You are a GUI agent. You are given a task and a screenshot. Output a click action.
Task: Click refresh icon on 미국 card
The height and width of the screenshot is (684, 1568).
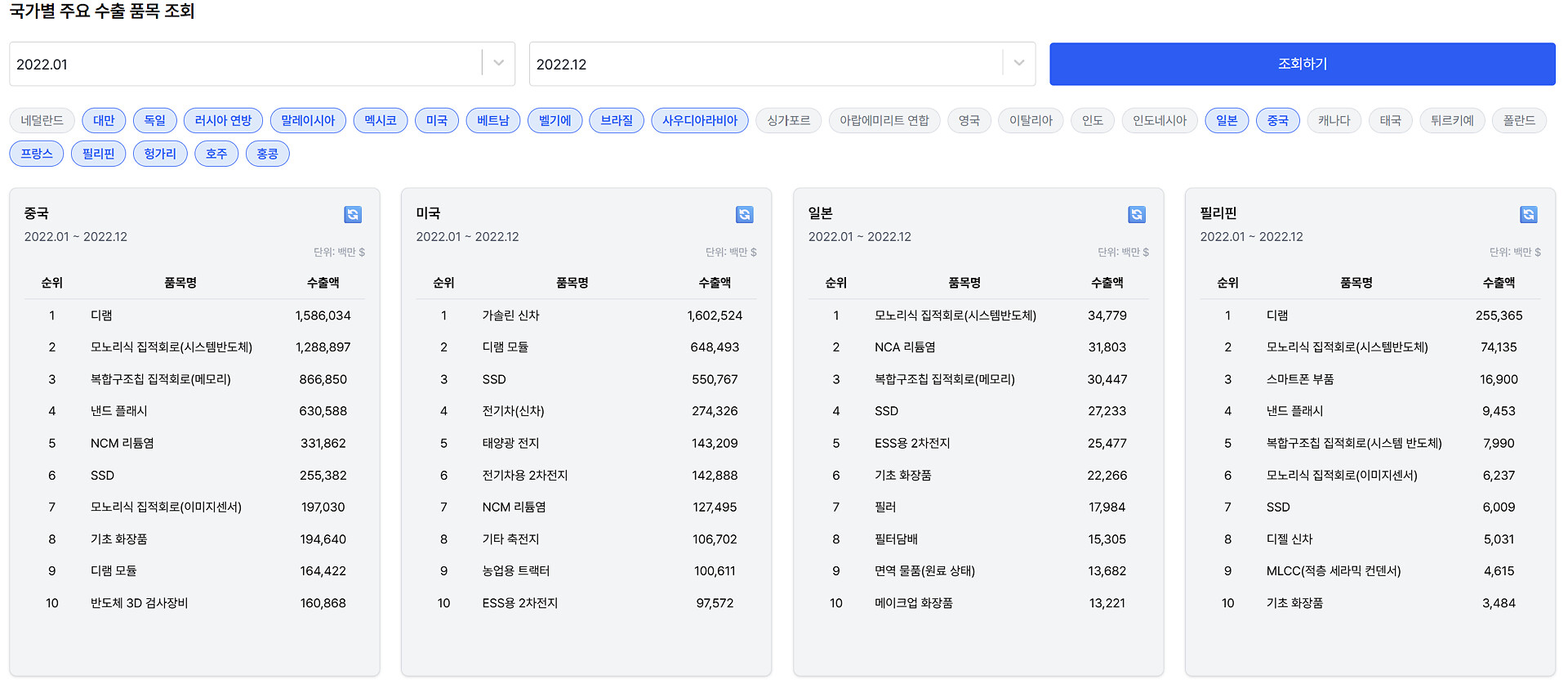tap(744, 214)
